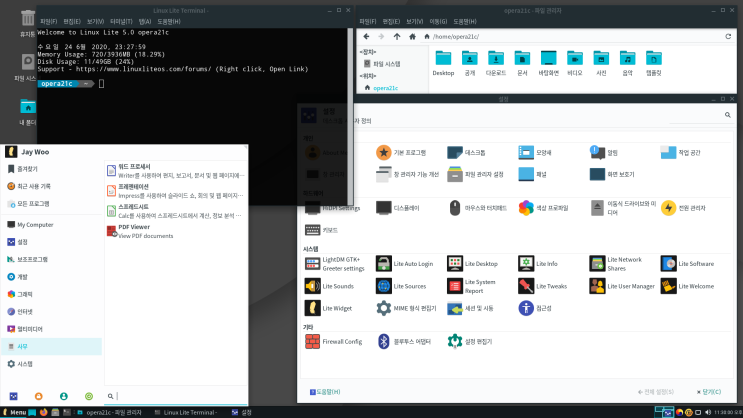Open the Terminal's 탭(A) menu
743x418 pixels.
pos(145,21)
